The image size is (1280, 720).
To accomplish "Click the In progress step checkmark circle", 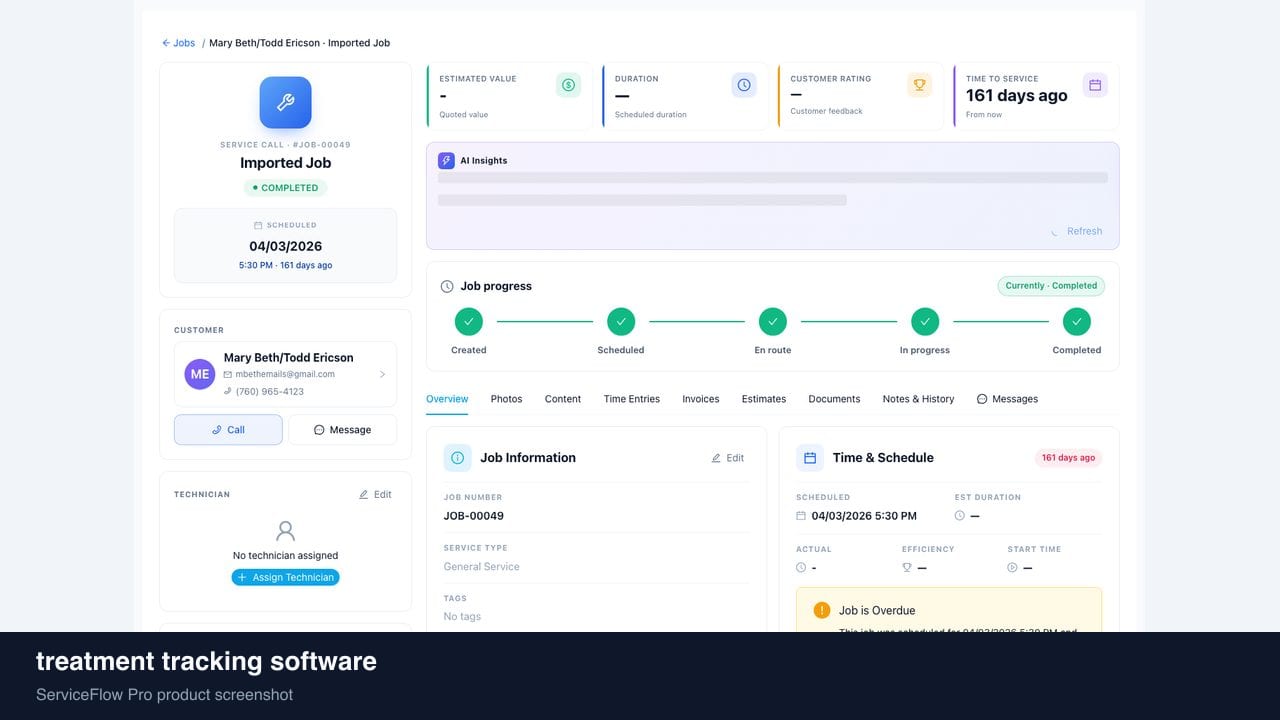I will [x=925, y=322].
